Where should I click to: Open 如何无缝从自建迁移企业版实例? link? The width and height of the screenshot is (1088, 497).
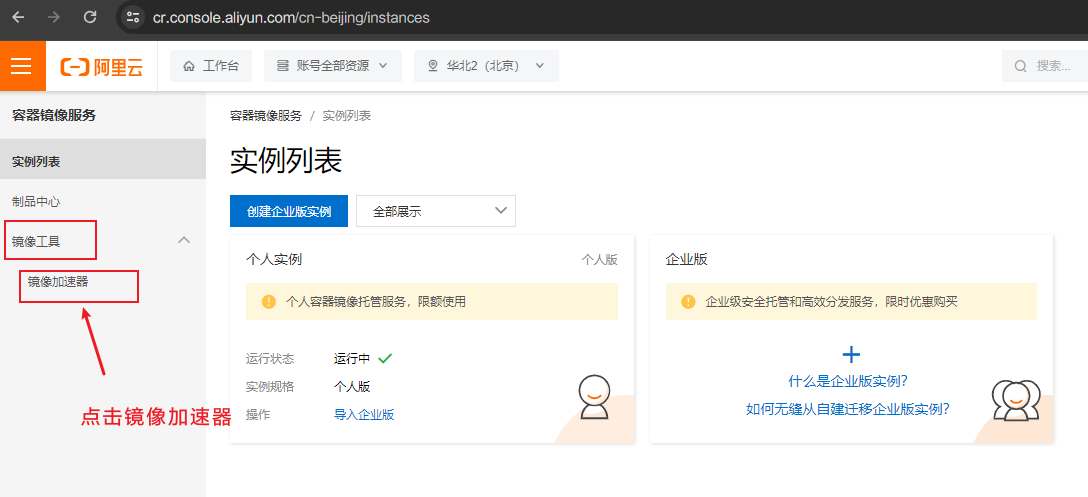tap(848, 409)
